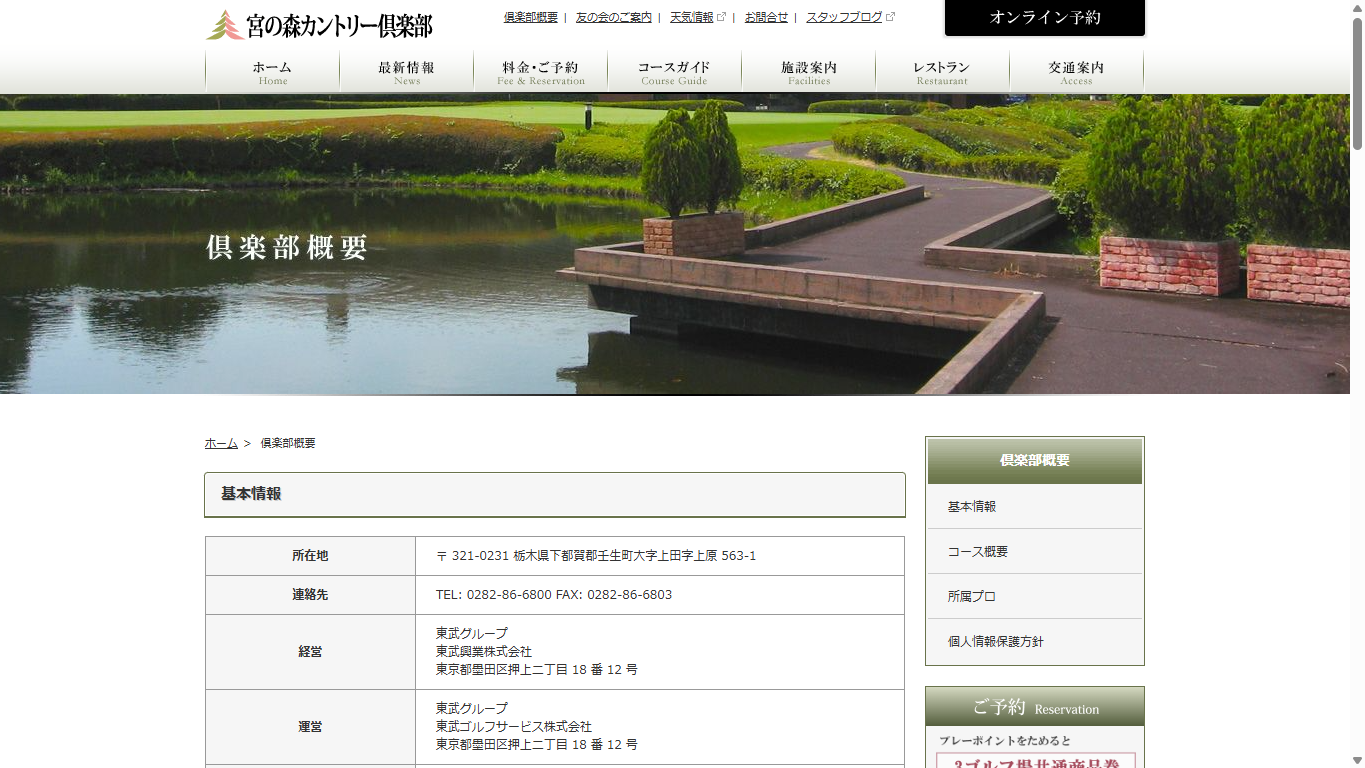1365x768 pixels.
Task: Open 施設案内 Facilities menu
Action: pos(808,72)
